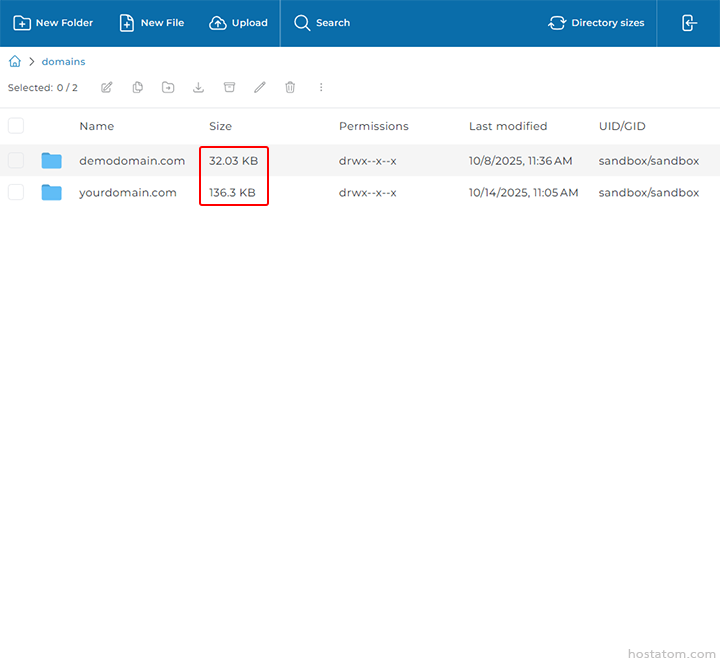Sort by the Last modified column header
The image size is (720, 662).
pyautogui.click(x=507, y=126)
